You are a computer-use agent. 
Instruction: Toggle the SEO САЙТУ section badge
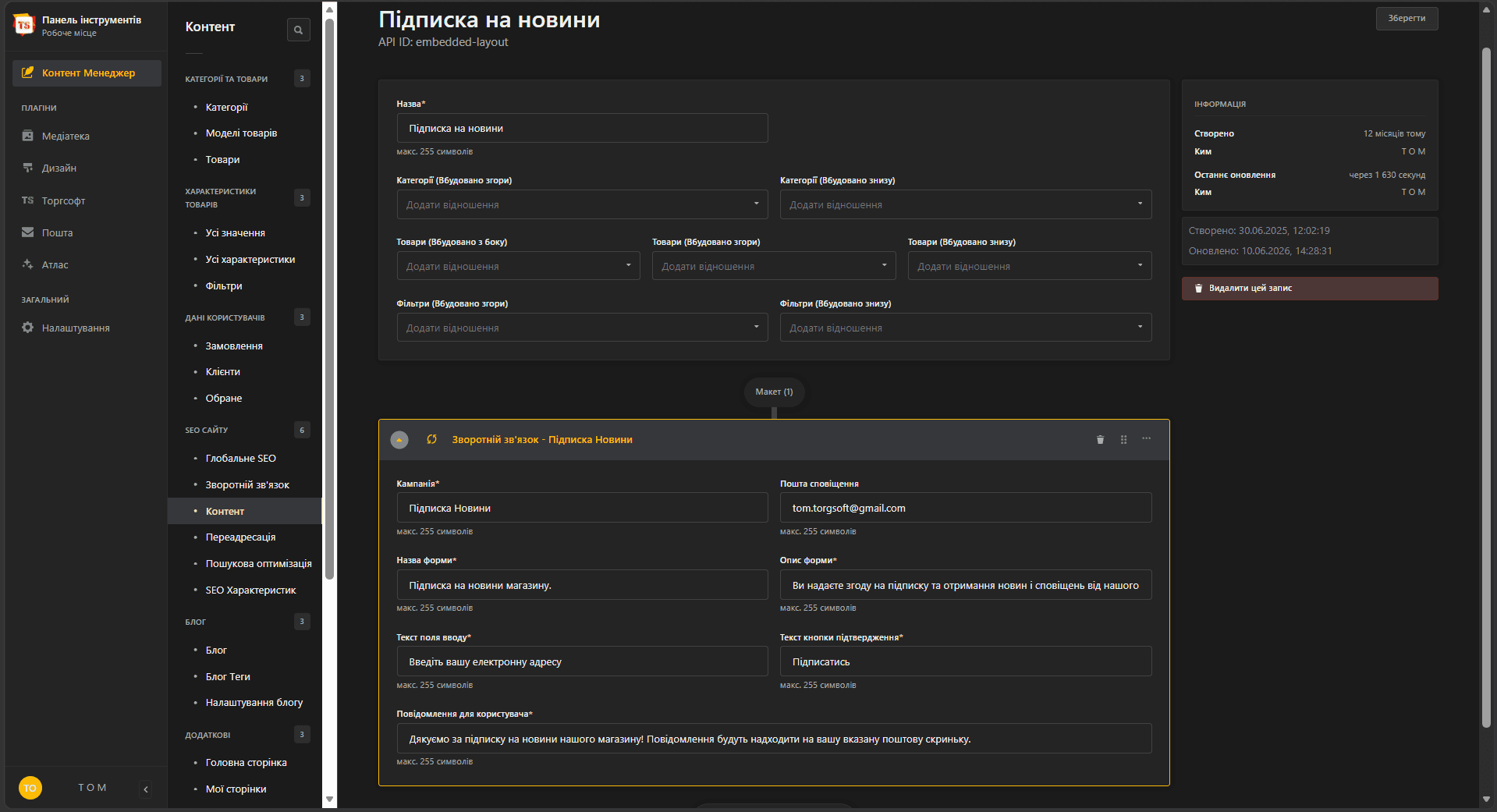(x=302, y=430)
